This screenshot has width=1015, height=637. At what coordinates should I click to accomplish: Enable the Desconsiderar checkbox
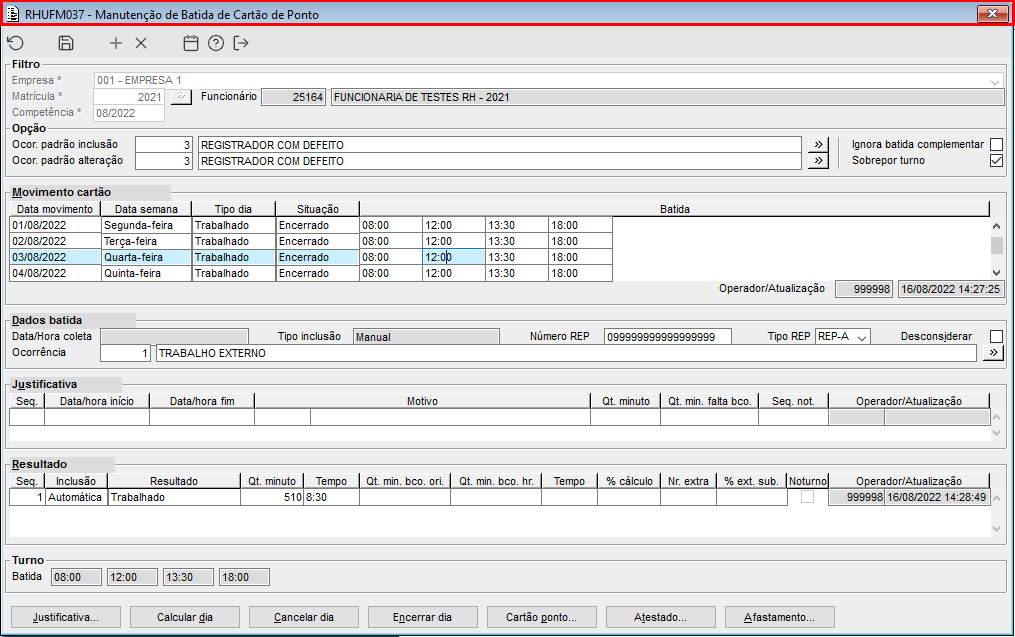pos(996,337)
